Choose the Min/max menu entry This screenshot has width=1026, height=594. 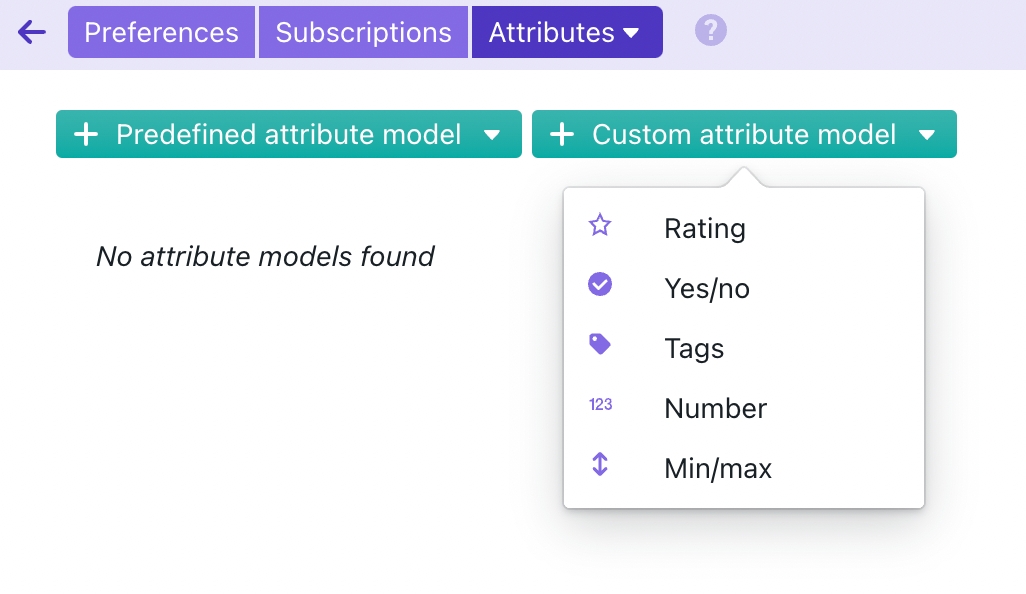point(718,469)
